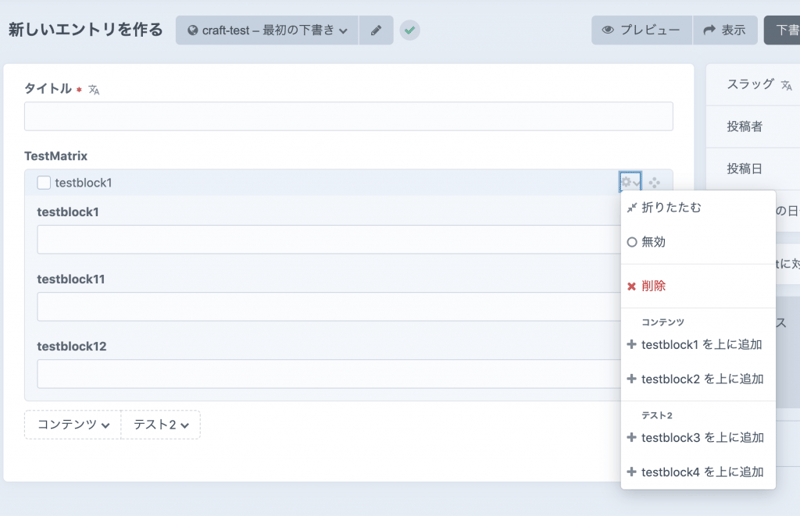Choose testblock3 を上に追加
This screenshot has height=516, width=800.
(700, 438)
